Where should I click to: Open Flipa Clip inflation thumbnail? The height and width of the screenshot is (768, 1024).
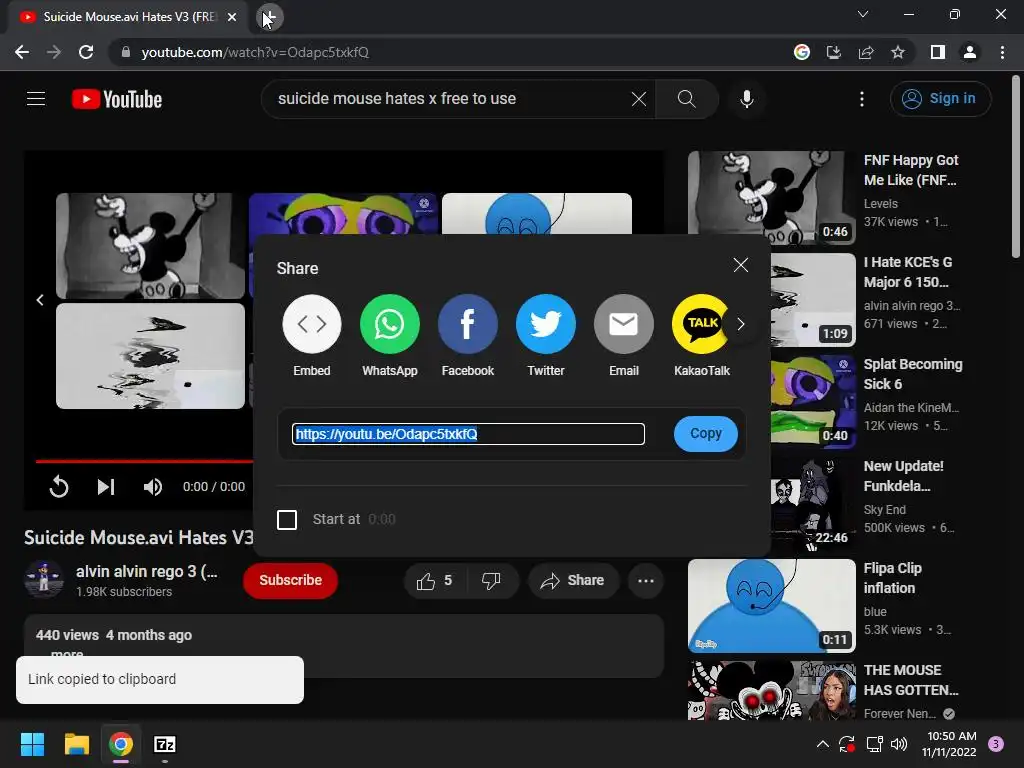[x=771, y=605]
